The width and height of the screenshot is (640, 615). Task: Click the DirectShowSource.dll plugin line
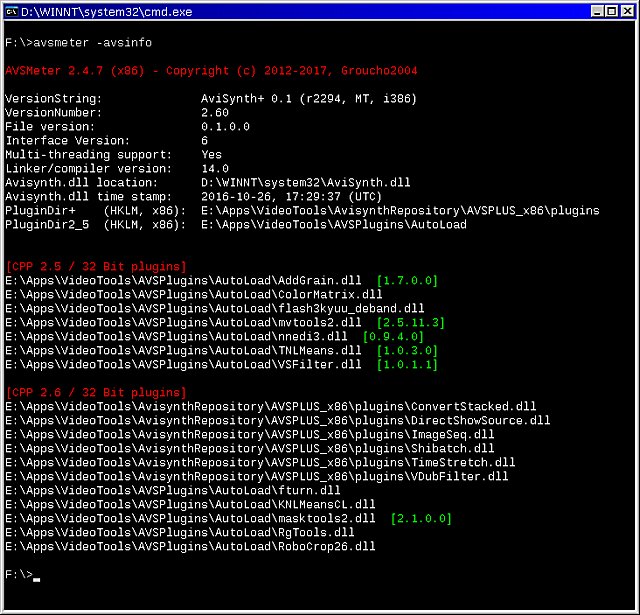(x=278, y=420)
